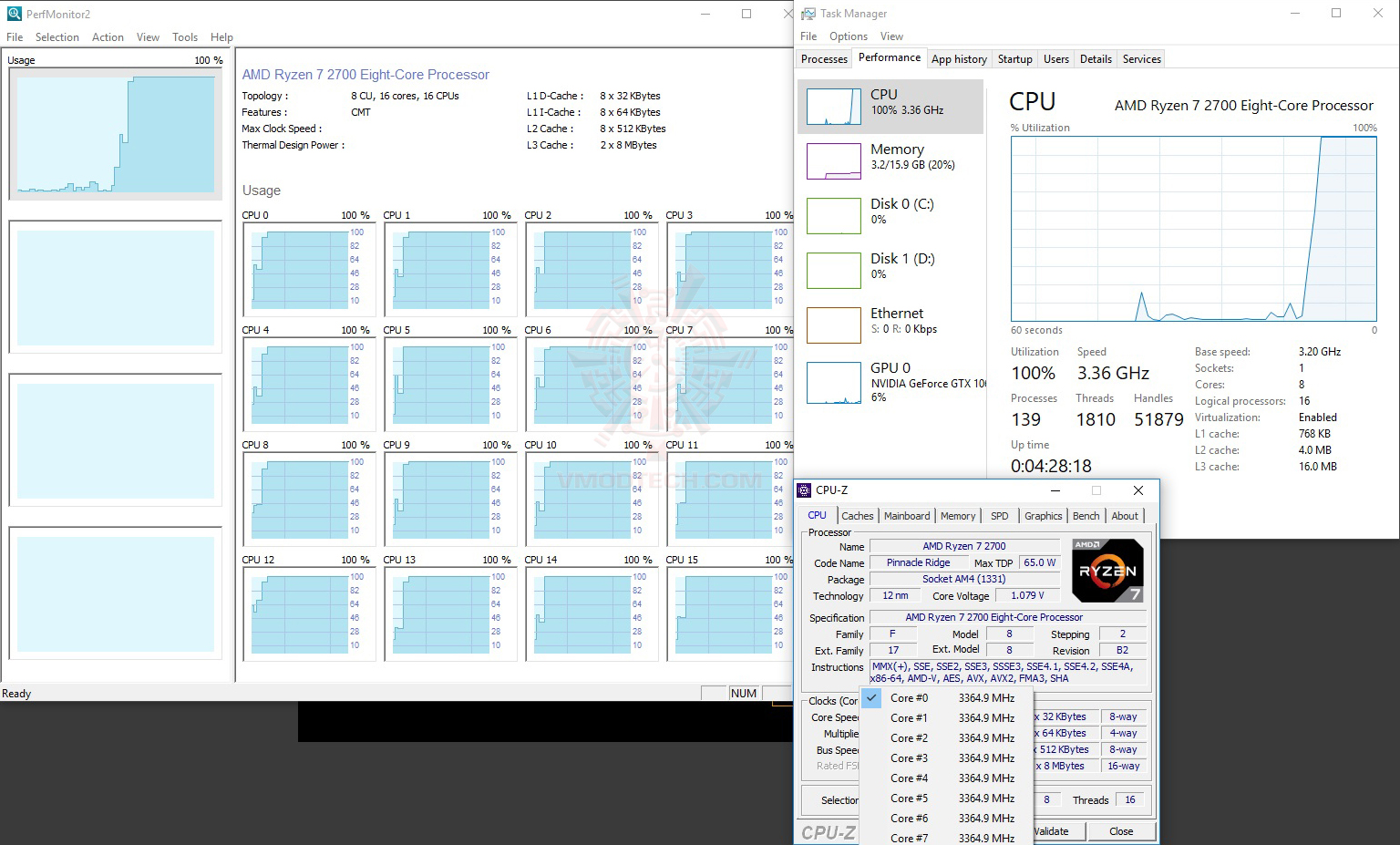Choose Core #1 in CPU-Z core list
1400x845 pixels.
coord(946,718)
